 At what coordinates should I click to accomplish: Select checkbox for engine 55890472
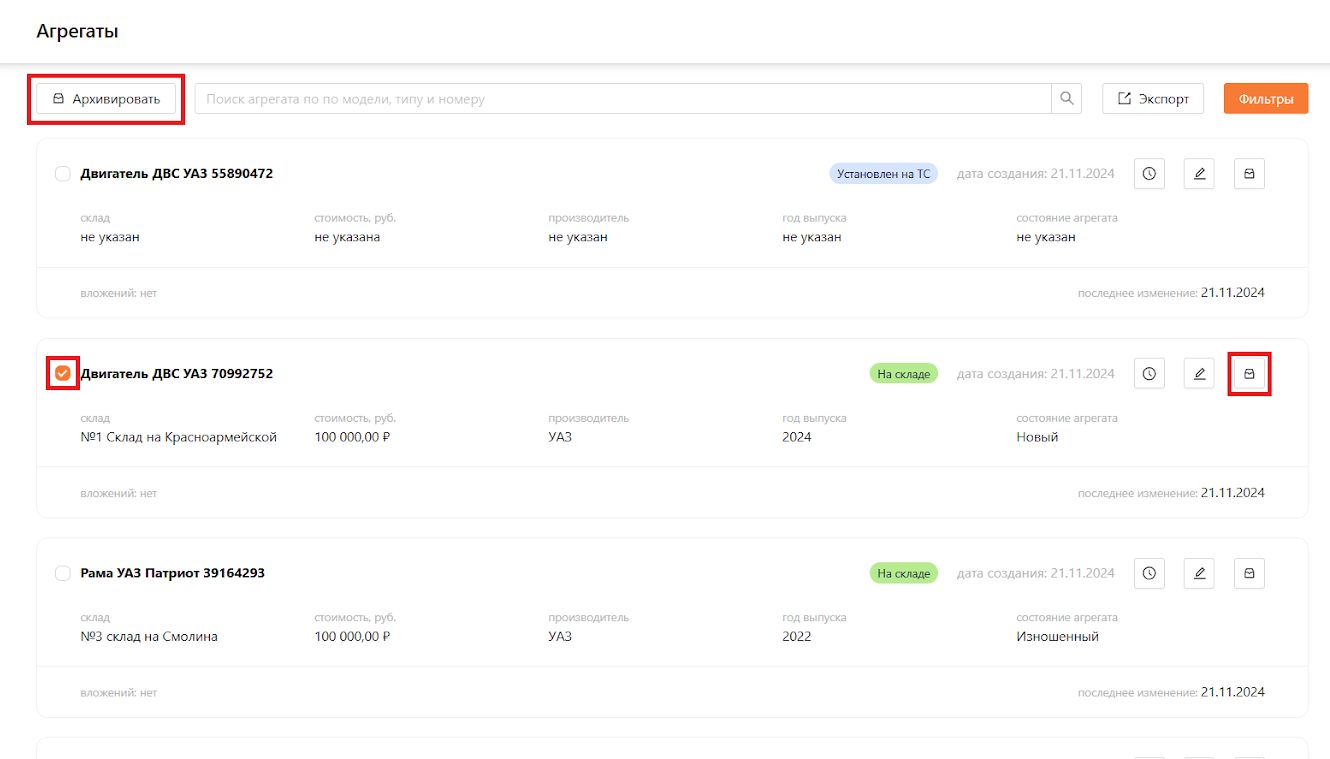tap(63, 174)
